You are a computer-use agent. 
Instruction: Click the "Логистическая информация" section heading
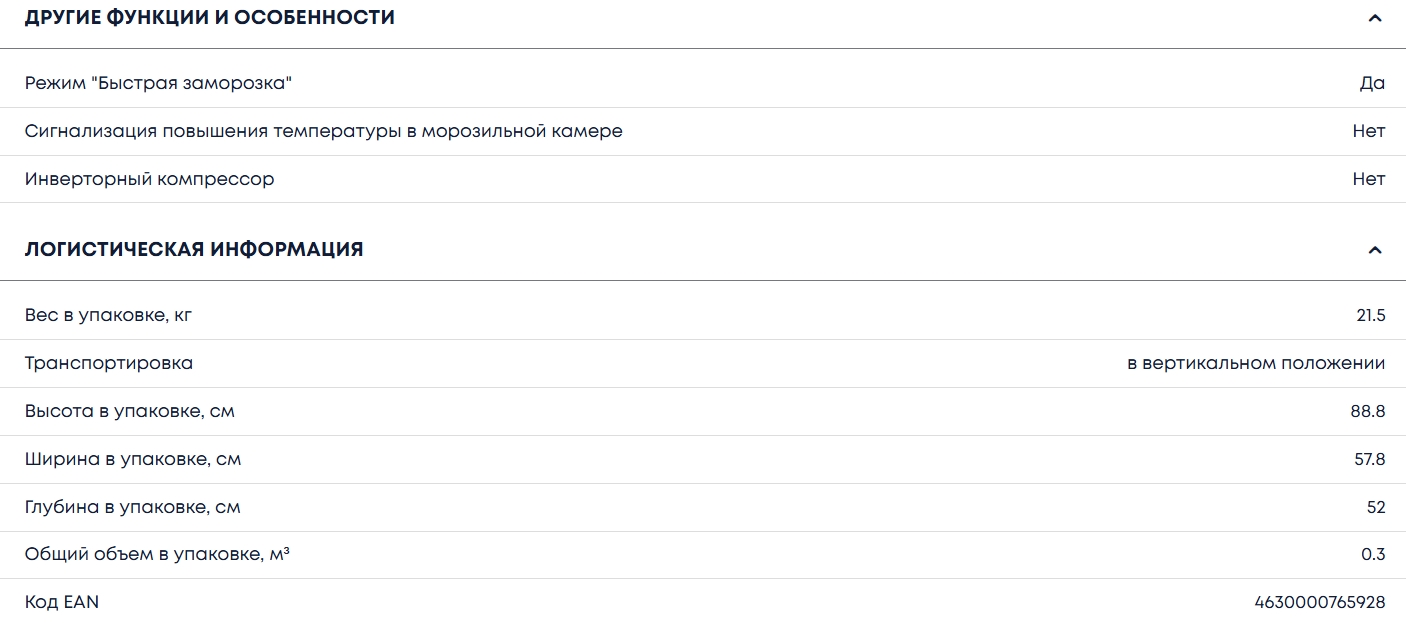pyautogui.click(x=194, y=250)
